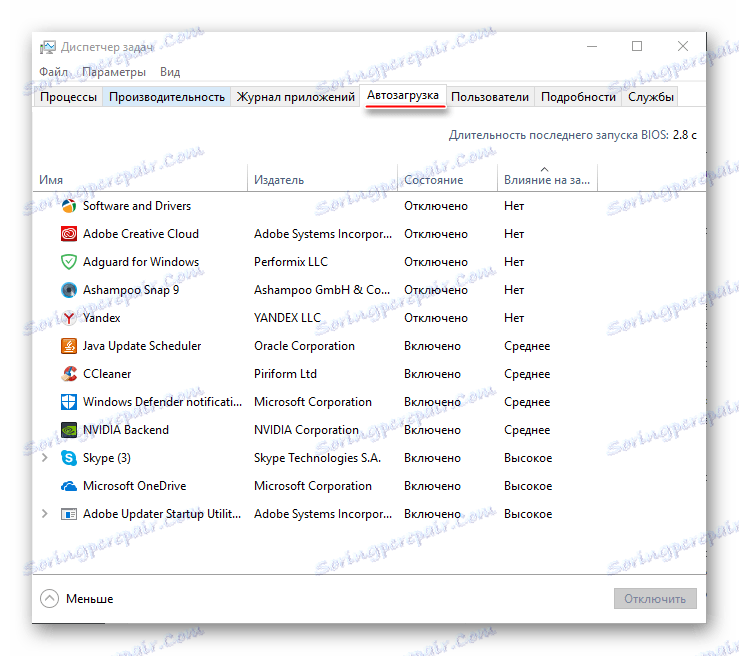739x656 pixels.
Task: Click the Отключено status in Yandex row
Action: [x=436, y=318]
